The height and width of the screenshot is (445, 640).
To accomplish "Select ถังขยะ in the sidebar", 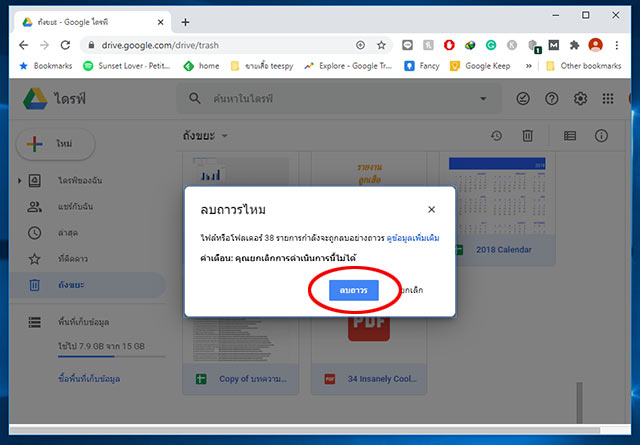I will pos(88,285).
